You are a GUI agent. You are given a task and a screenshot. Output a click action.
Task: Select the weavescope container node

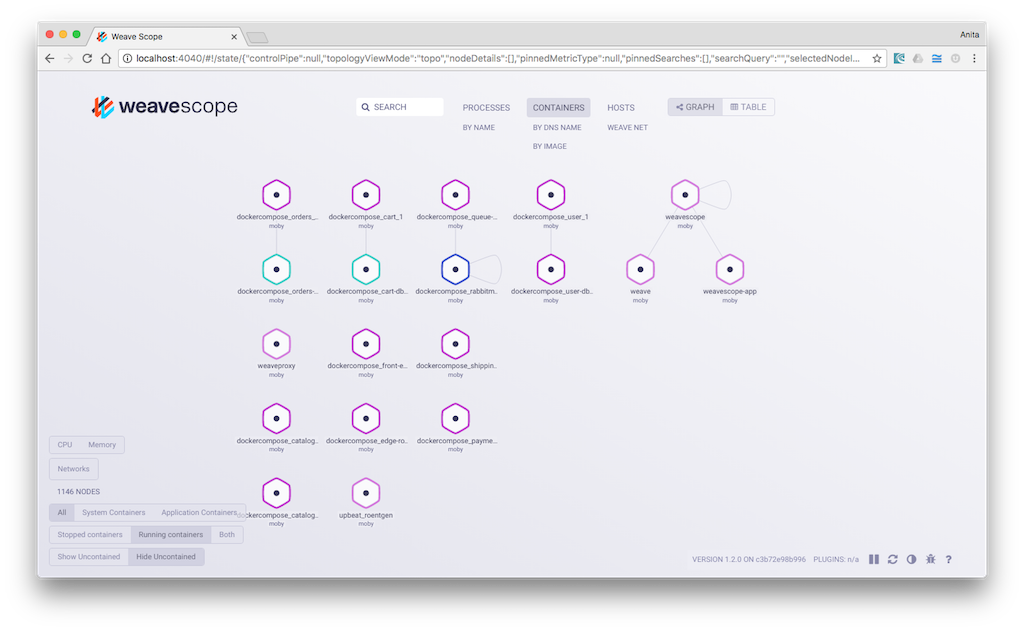[685, 195]
